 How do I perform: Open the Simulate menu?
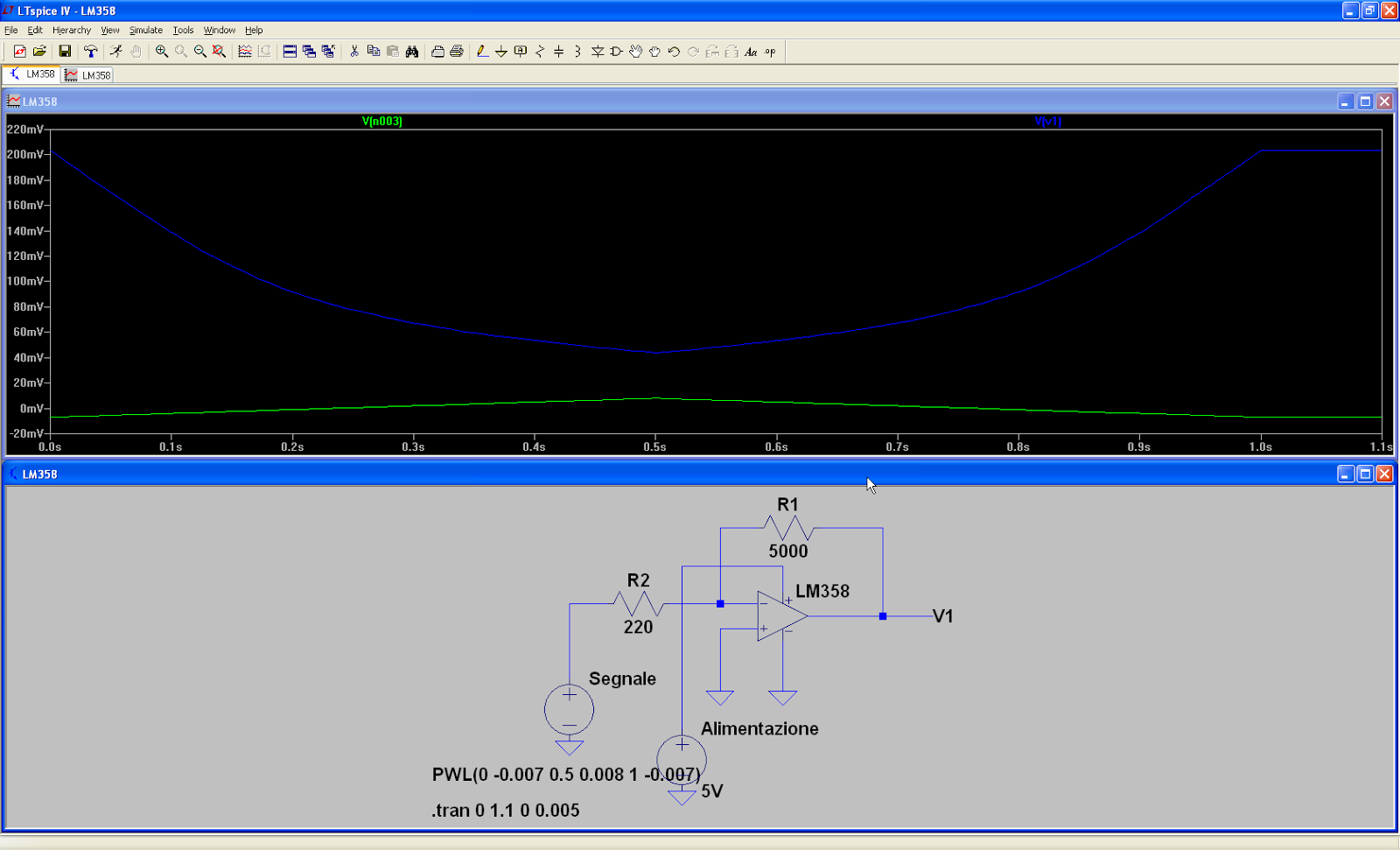[x=145, y=30]
